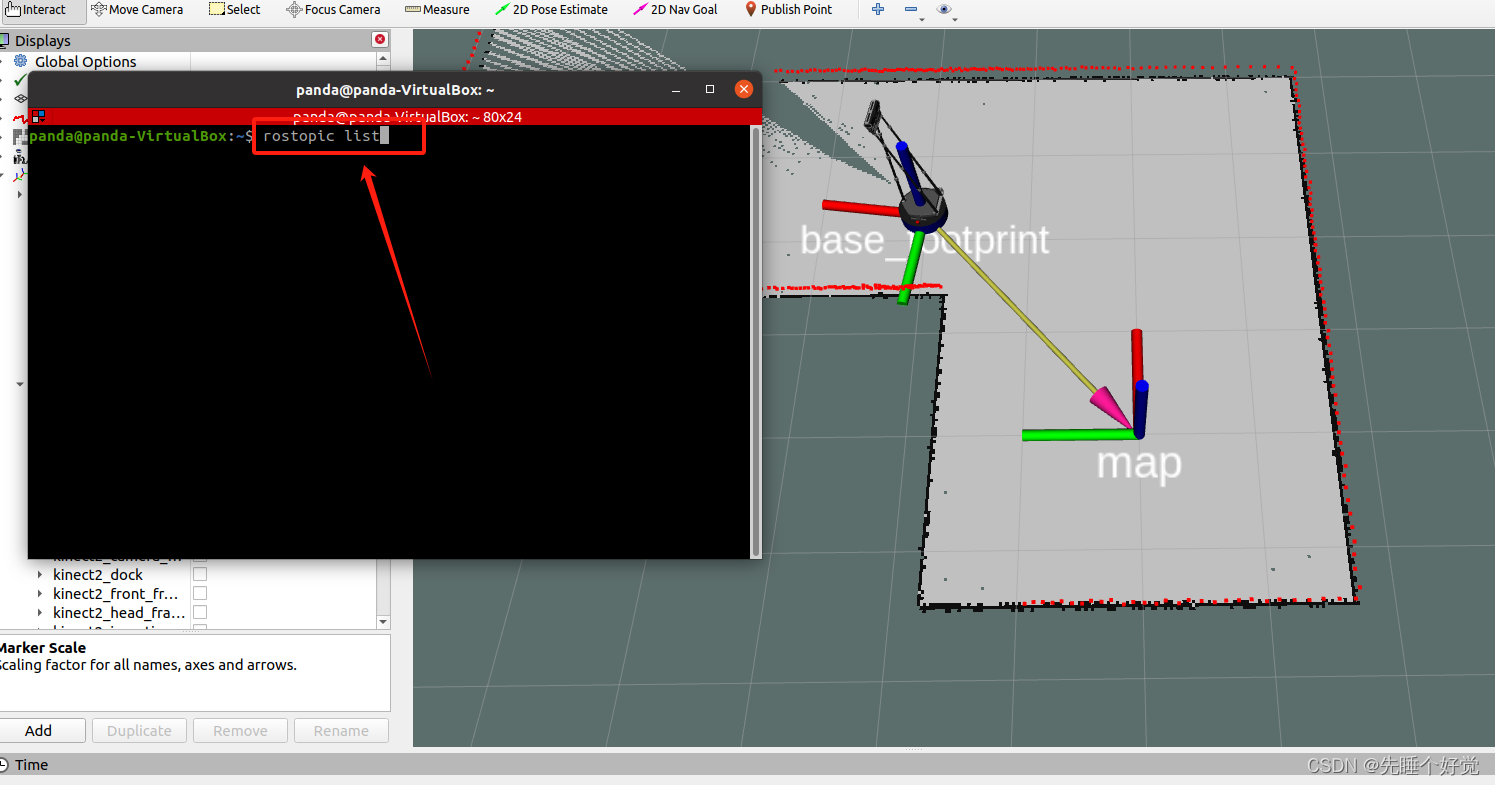Click the blue plus add-tool icon
The image size is (1495, 785).
click(x=878, y=10)
